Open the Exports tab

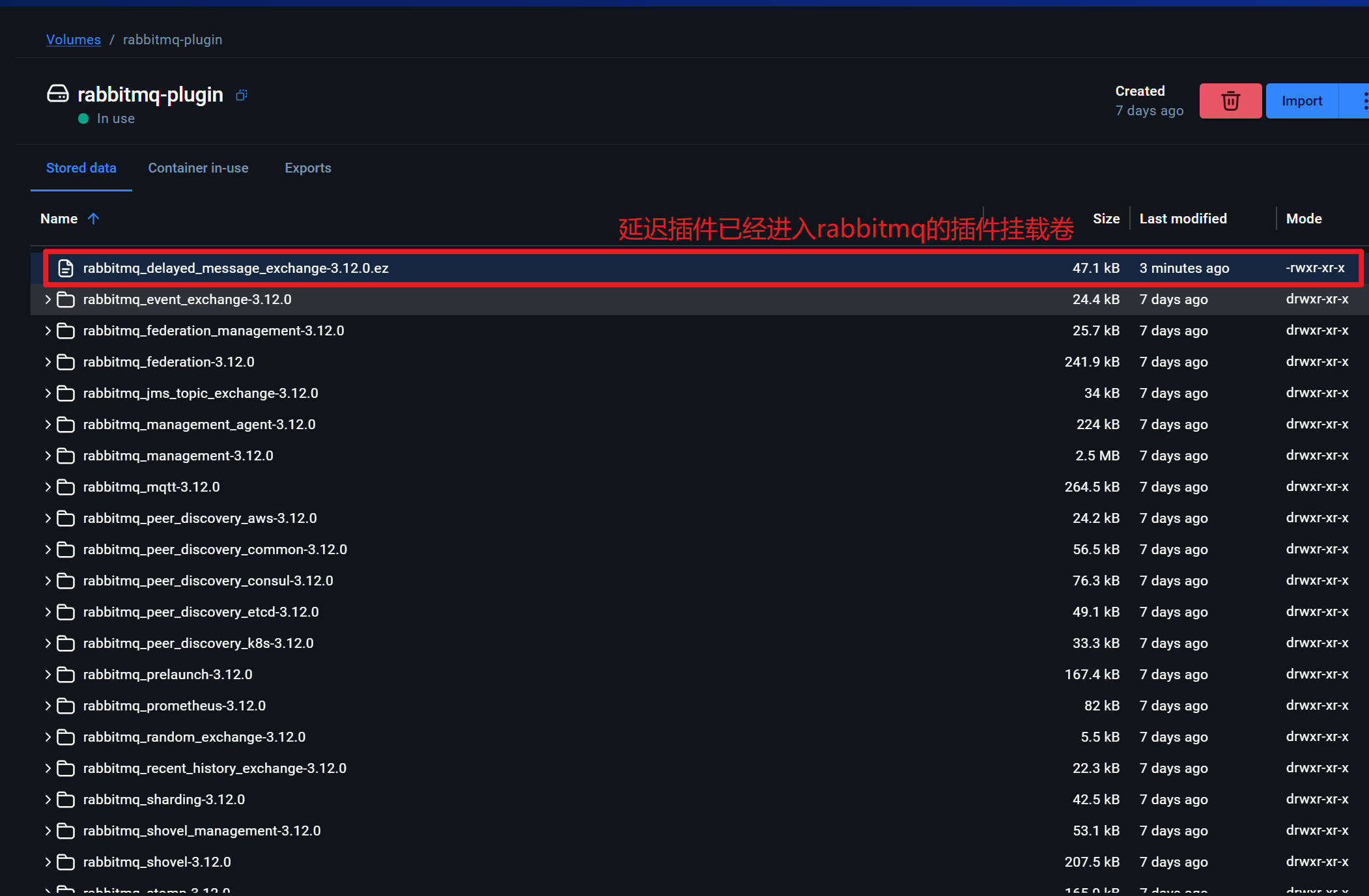(308, 168)
